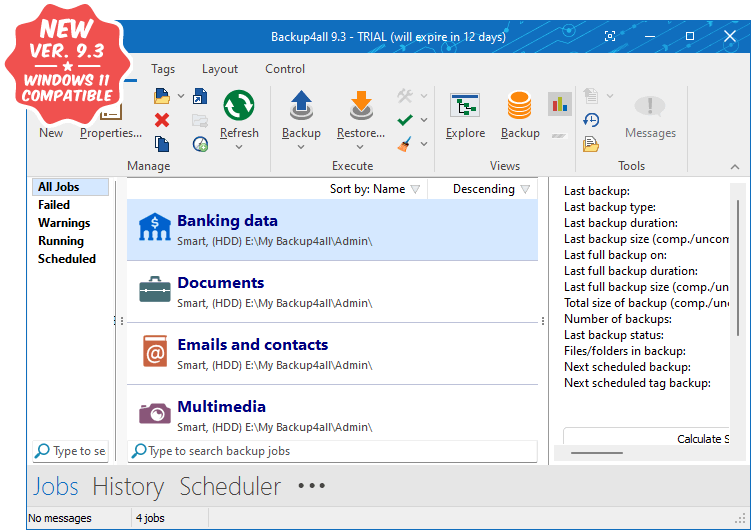Click the duplicate job copy icon
Image resolution: width=751 pixels, height=530 pixels.
coord(162,144)
